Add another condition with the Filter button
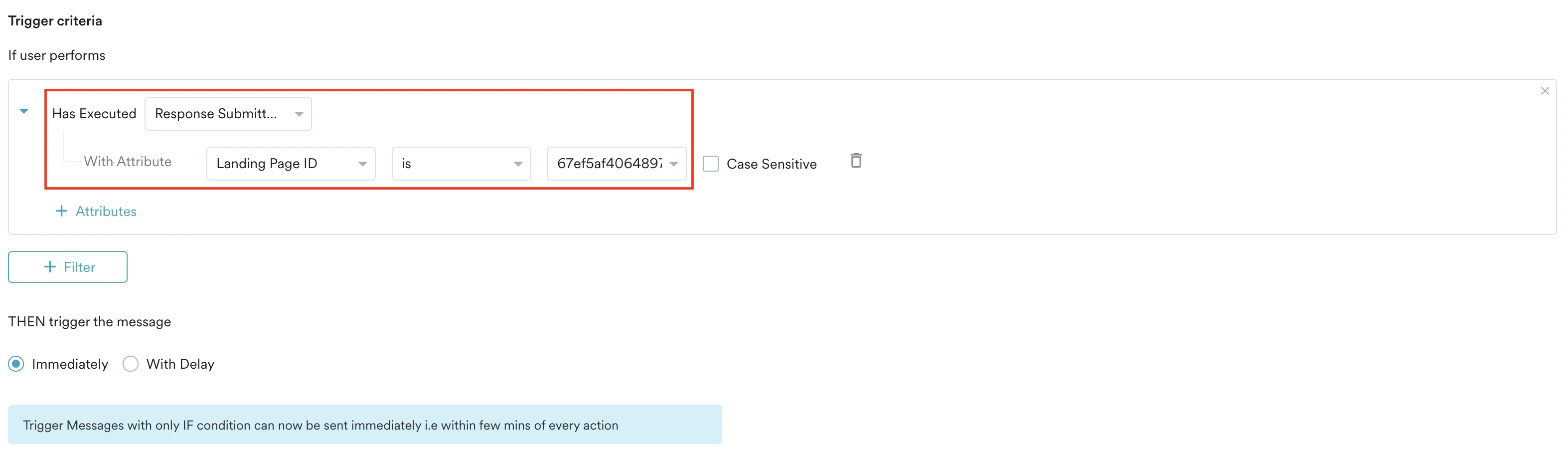The image size is (1568, 468). 67,267
